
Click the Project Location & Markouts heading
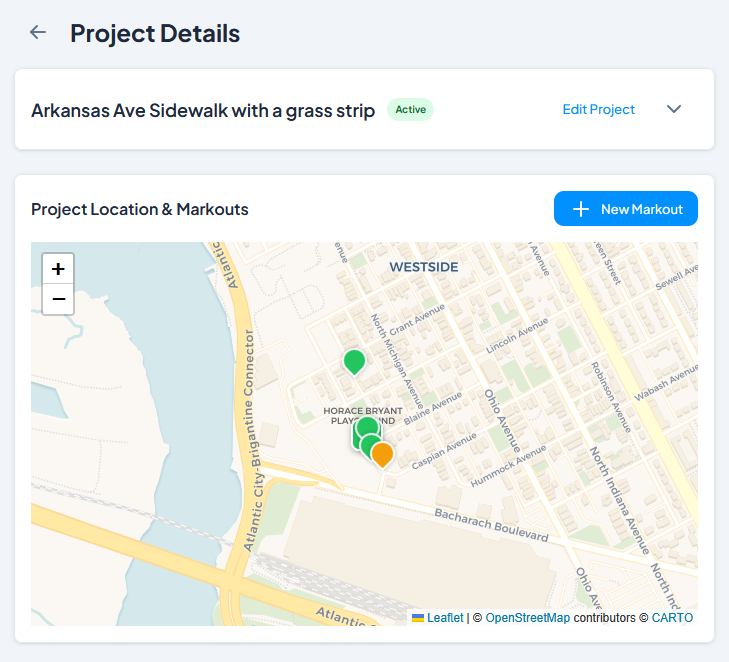(x=140, y=209)
